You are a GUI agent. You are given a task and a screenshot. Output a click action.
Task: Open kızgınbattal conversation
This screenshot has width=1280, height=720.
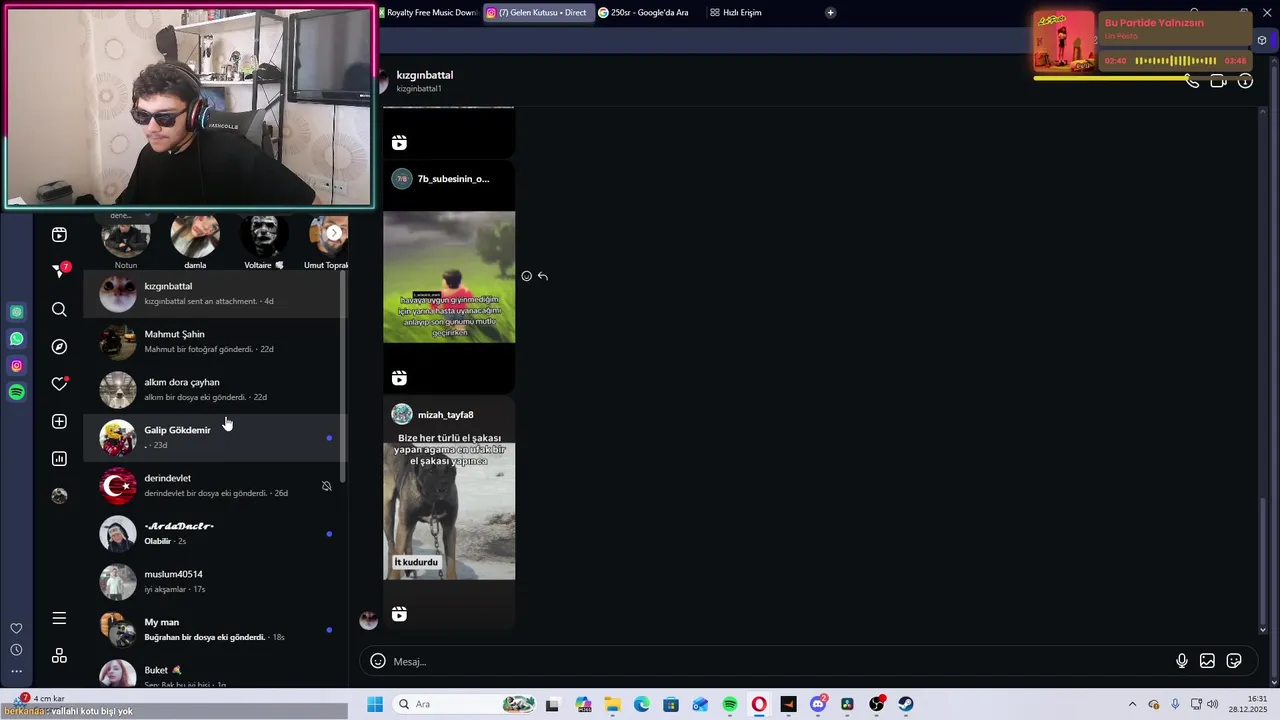(x=214, y=294)
